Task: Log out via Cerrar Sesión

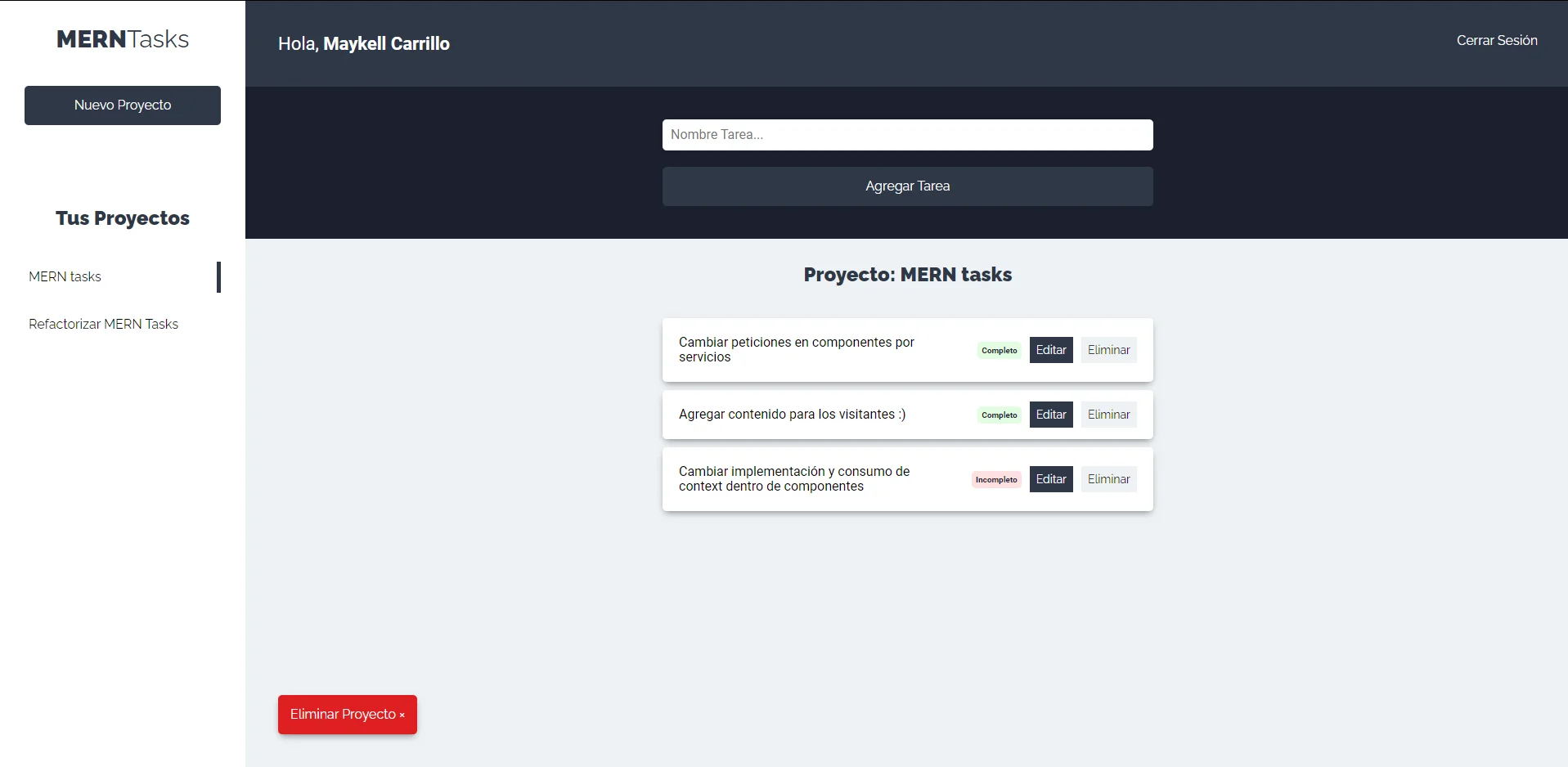Action: click(x=1497, y=40)
